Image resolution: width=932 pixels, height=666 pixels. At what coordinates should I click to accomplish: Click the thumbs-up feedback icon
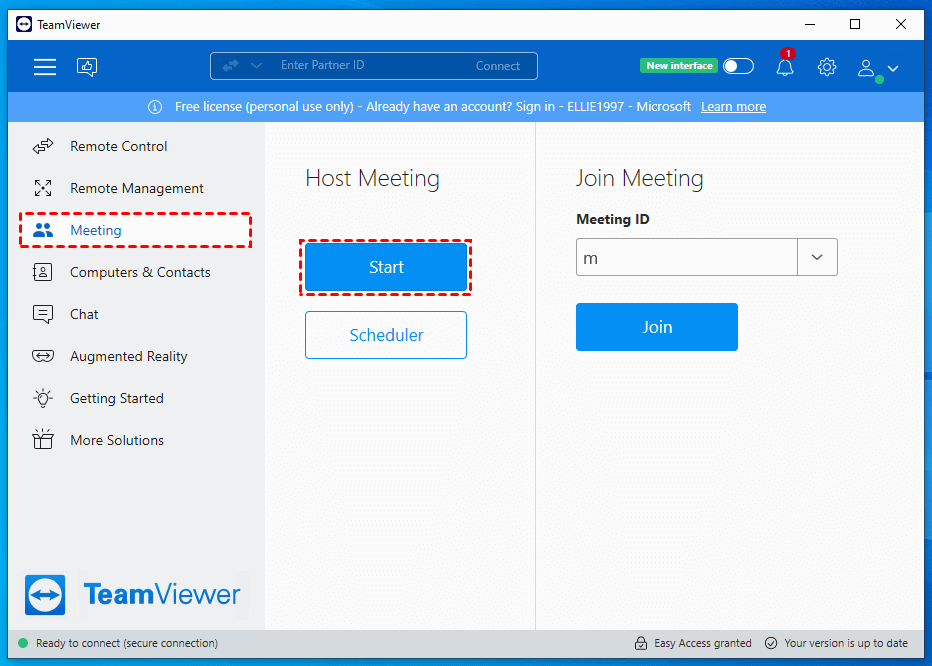87,67
